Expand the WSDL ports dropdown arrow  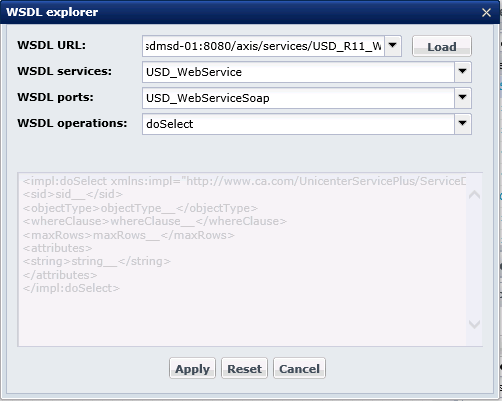click(x=463, y=98)
